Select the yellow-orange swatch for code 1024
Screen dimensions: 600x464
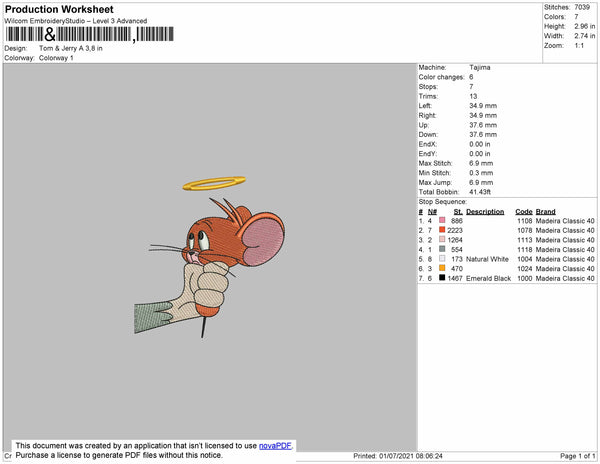442,268
